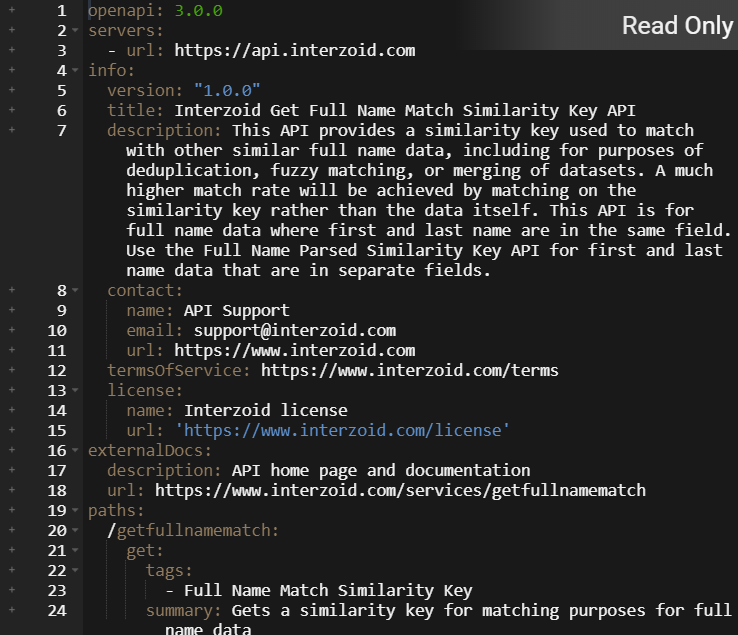Click the plus icon beside line 15

click(12, 430)
